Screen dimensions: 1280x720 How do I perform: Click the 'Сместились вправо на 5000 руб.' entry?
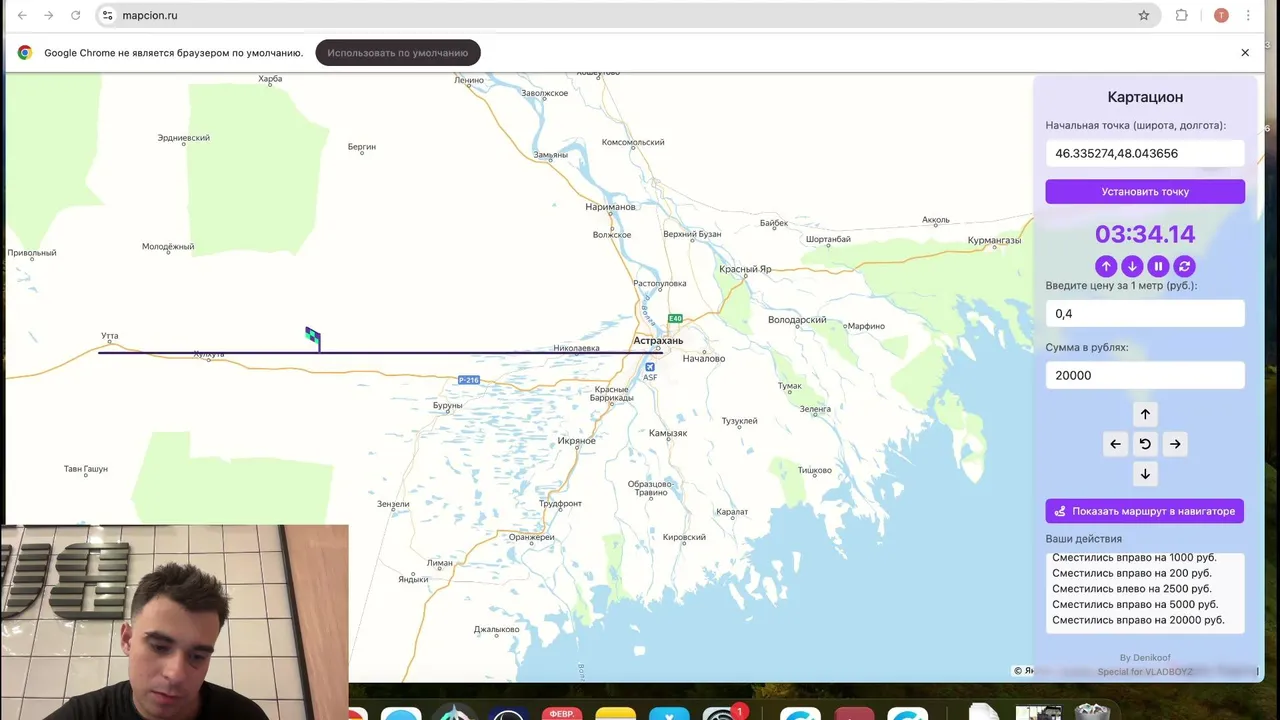[1135, 604]
